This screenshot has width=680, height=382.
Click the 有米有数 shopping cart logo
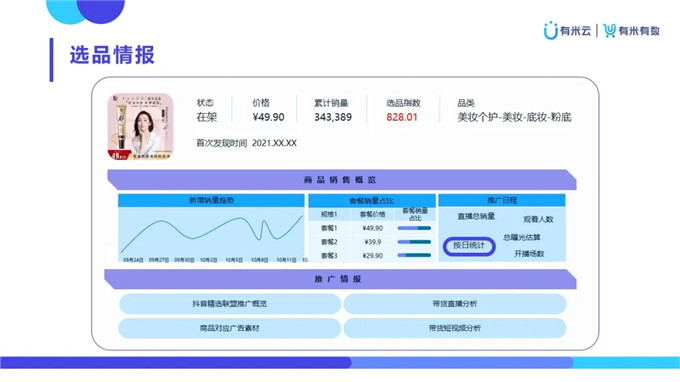[609, 30]
